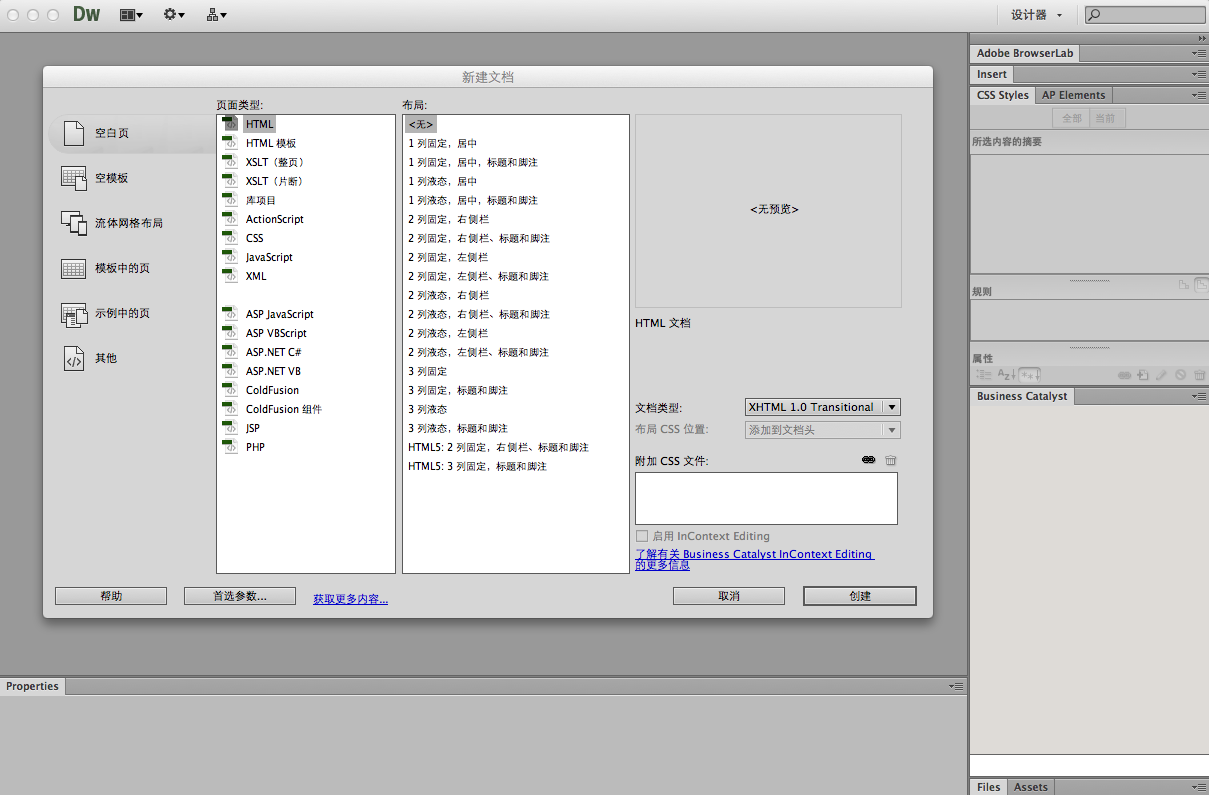Click the HTML page type icon
The width and height of the screenshot is (1209, 795).
[230, 124]
